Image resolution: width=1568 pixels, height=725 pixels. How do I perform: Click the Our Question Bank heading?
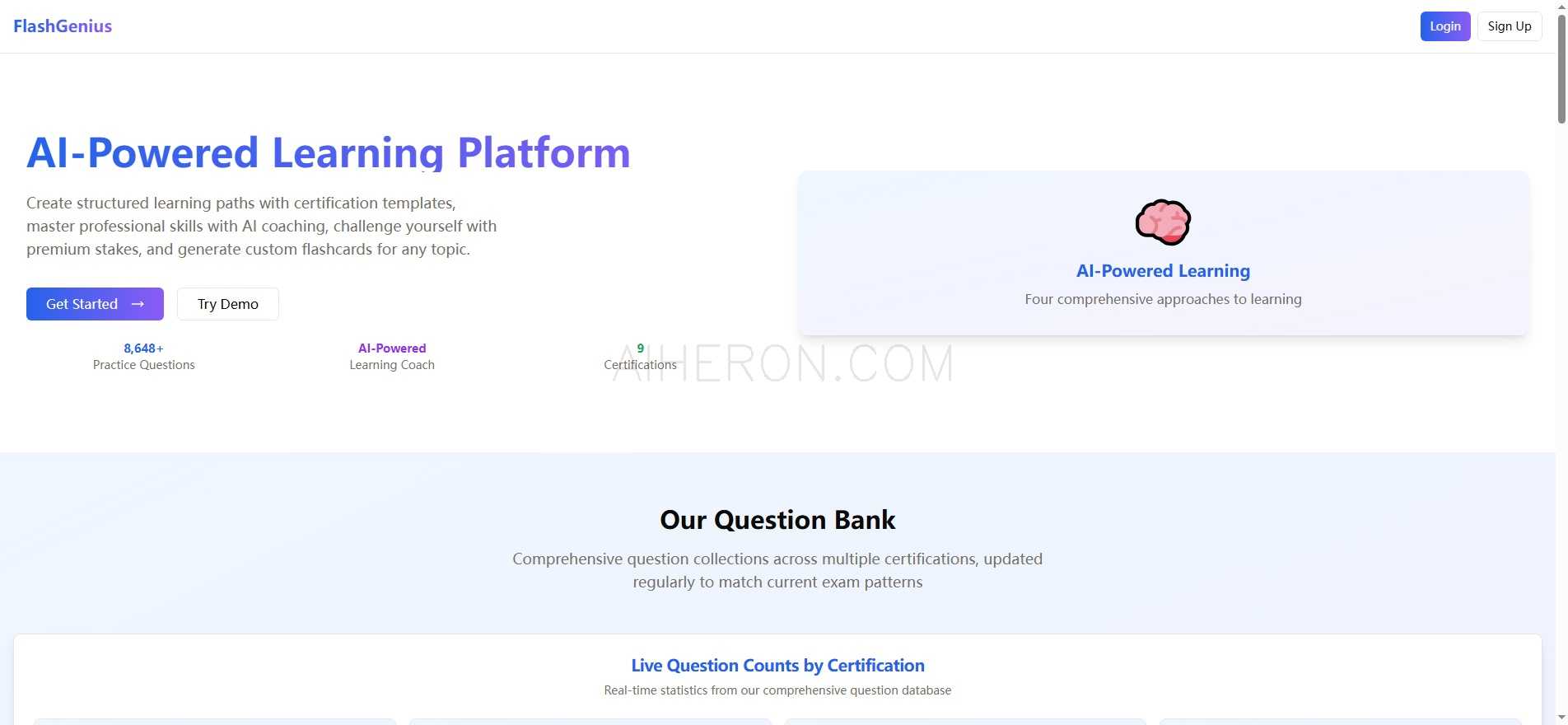point(777,520)
